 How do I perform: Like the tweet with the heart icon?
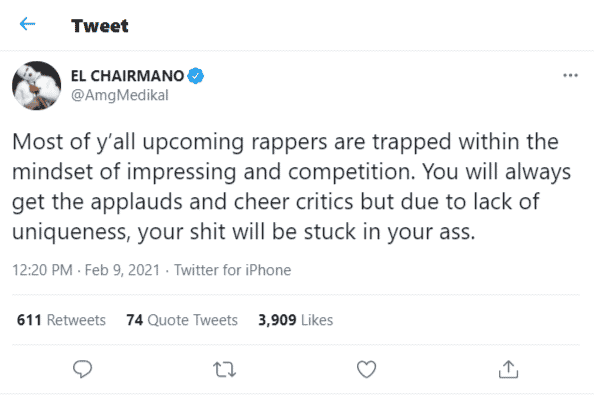coord(366,369)
